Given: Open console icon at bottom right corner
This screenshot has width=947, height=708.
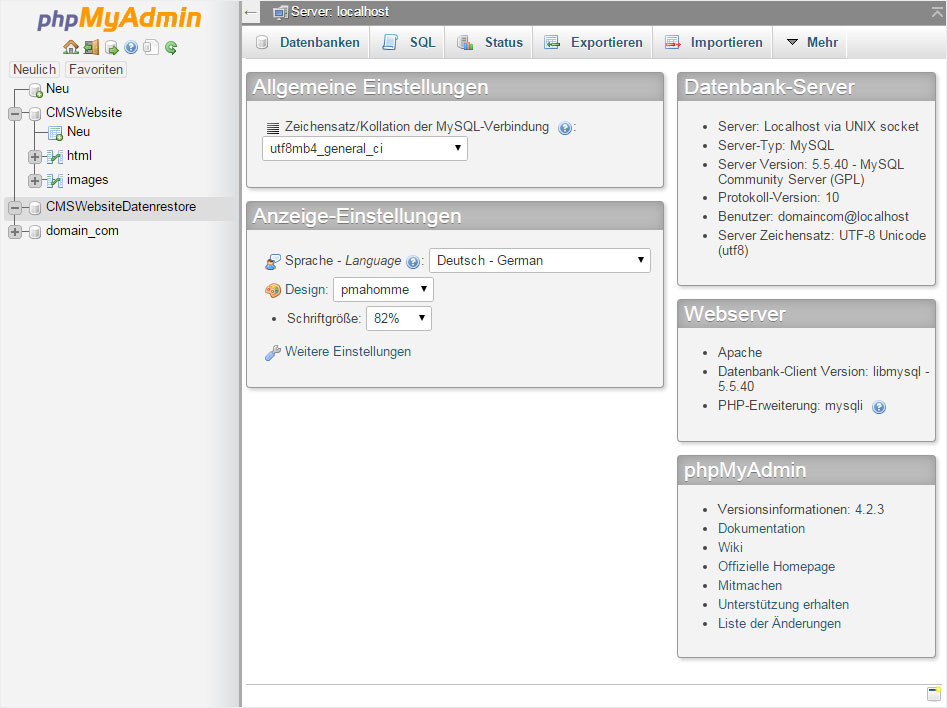Looking at the screenshot, I should tap(934, 694).
